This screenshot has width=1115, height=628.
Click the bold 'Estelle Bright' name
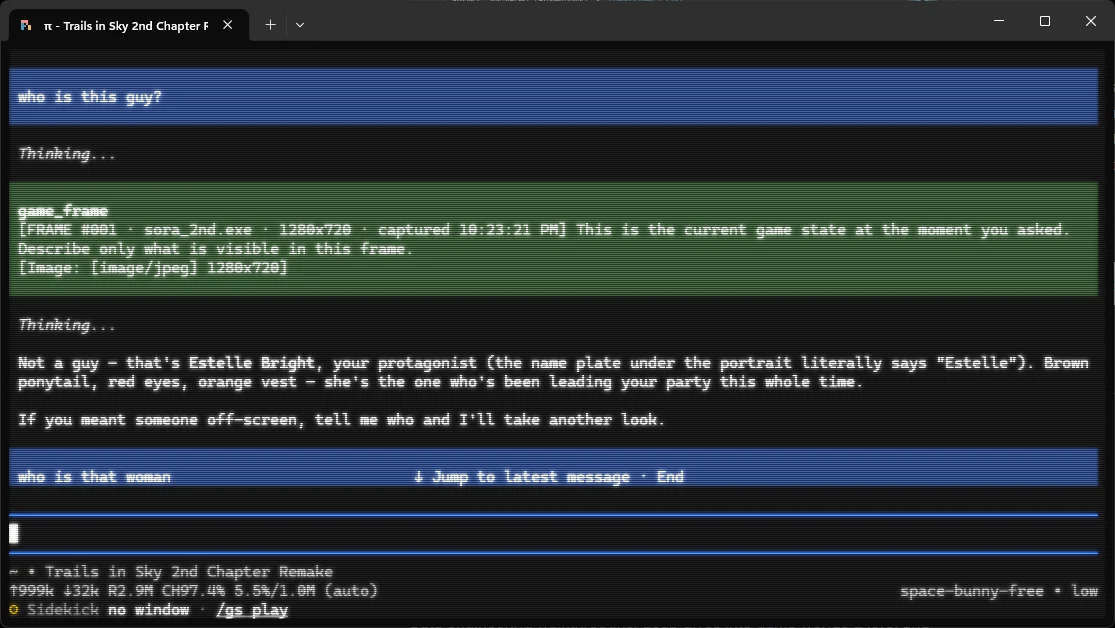pos(252,363)
